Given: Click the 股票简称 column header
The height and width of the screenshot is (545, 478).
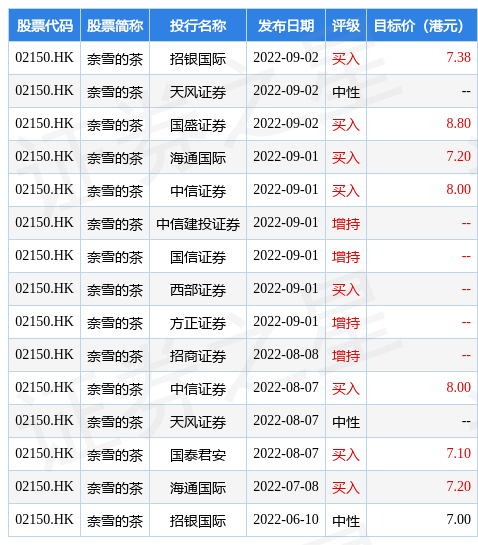Looking at the screenshot, I should [115, 26].
